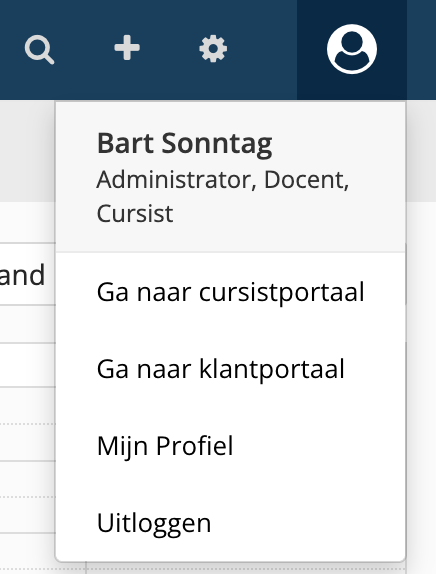Viewport: 436px width, 574px height.
Task: Click the plus icon to add new
Action: 127,48
